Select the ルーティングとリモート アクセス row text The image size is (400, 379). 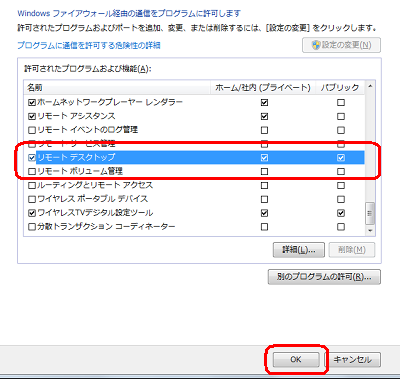(95, 185)
